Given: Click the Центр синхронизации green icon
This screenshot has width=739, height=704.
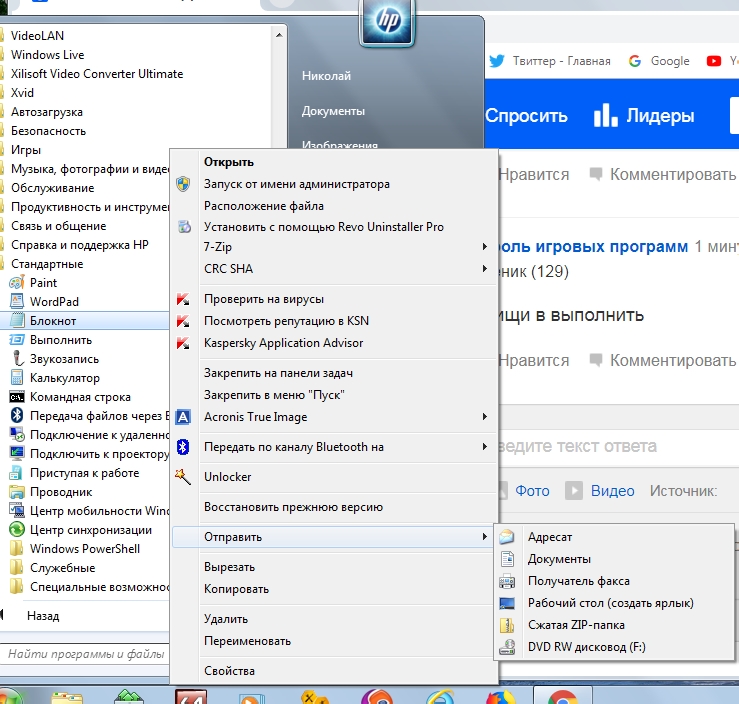Looking at the screenshot, I should click(17, 530).
